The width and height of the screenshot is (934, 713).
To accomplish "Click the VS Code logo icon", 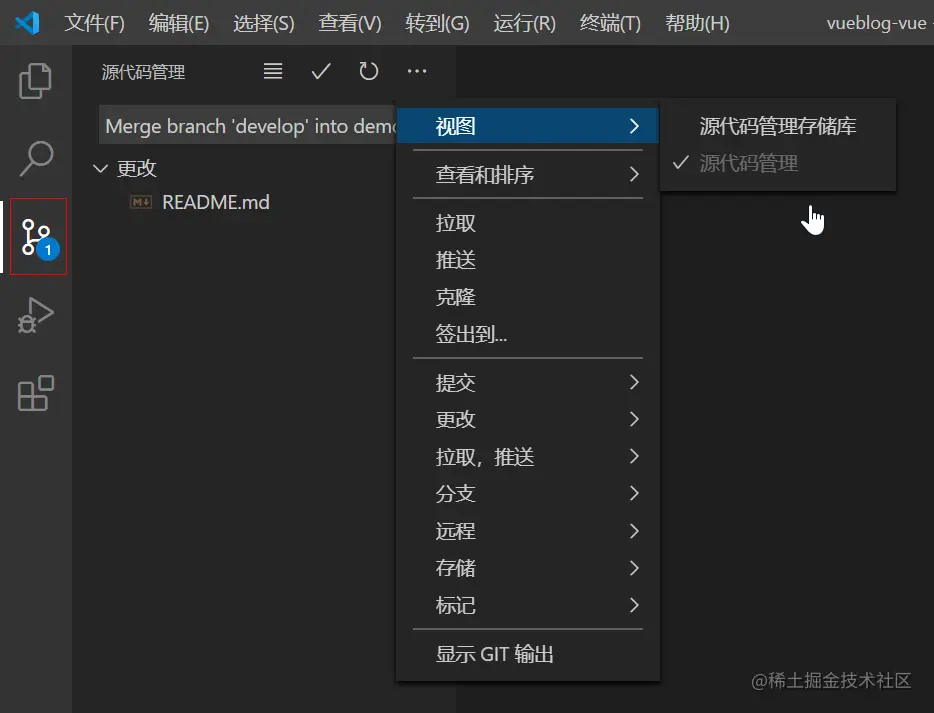I will [x=27, y=23].
